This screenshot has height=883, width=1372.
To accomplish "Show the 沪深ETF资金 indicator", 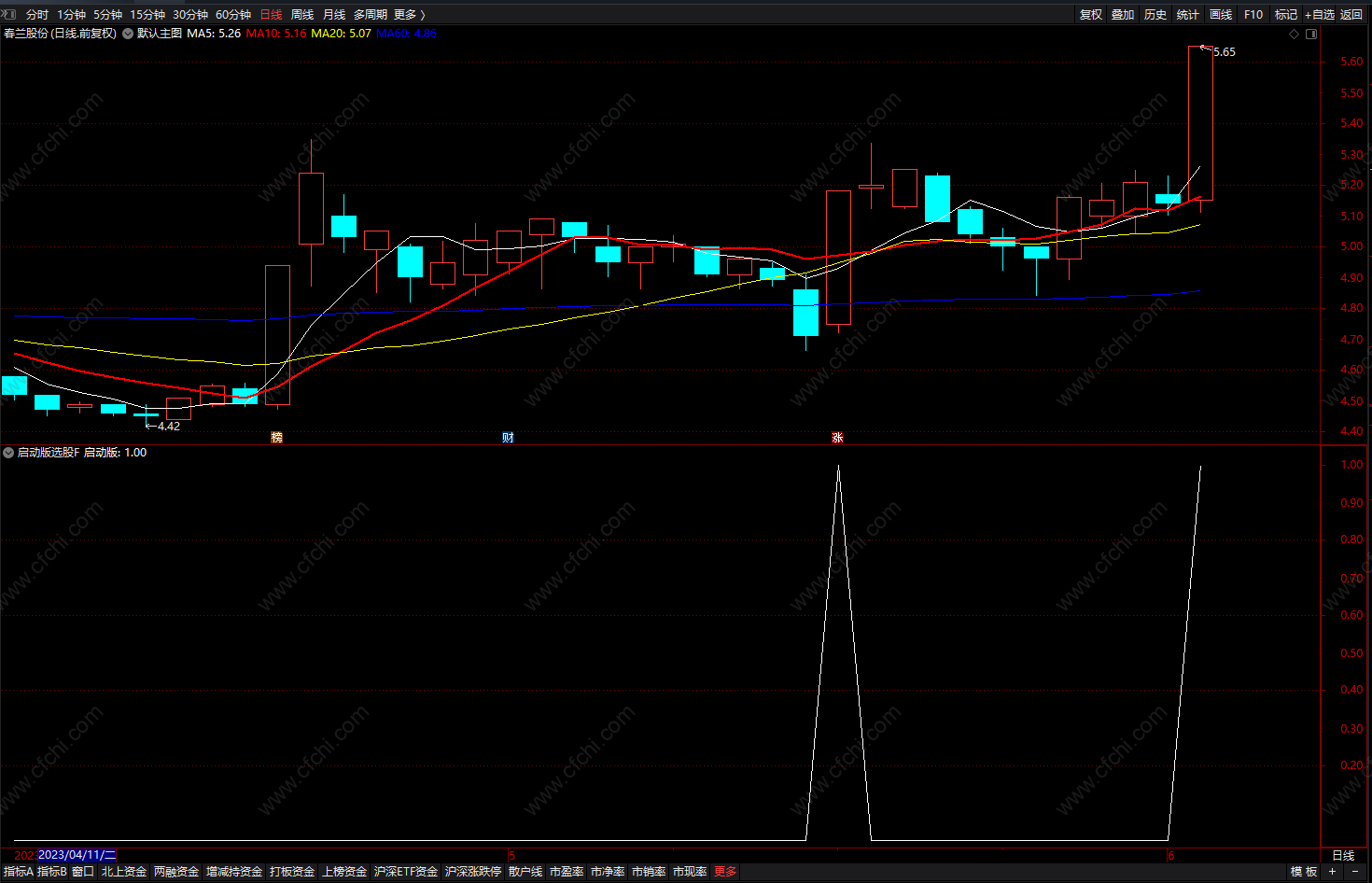I will coord(406,871).
